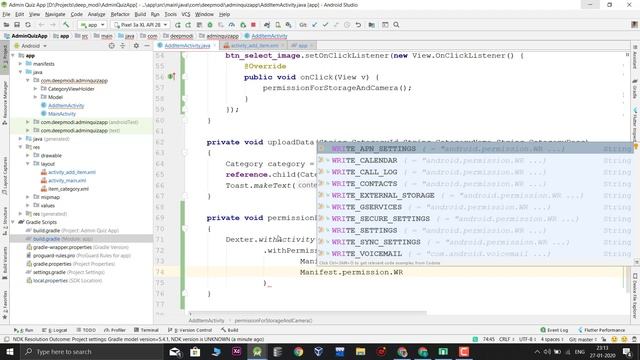Viewport: 640px width, 360px height.
Task: Open the VCS menu
Action: (186, 14)
